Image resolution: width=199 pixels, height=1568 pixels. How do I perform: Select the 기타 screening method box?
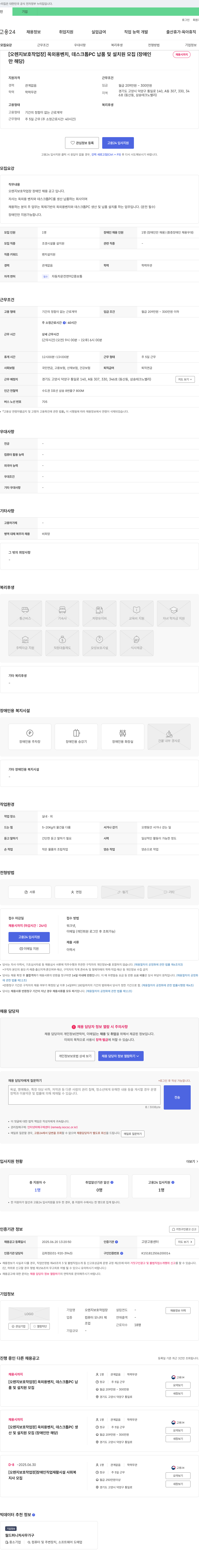coord(169,892)
